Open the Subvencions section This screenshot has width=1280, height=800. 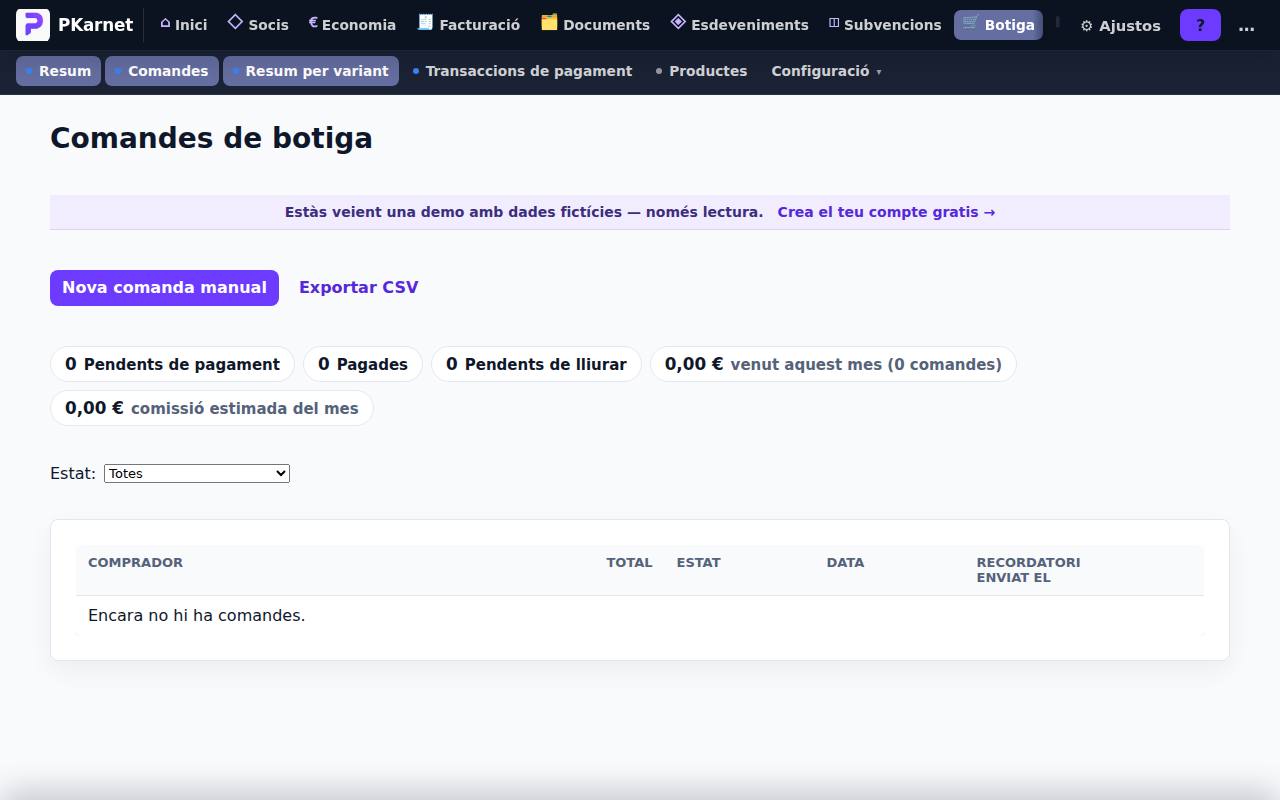coord(885,25)
